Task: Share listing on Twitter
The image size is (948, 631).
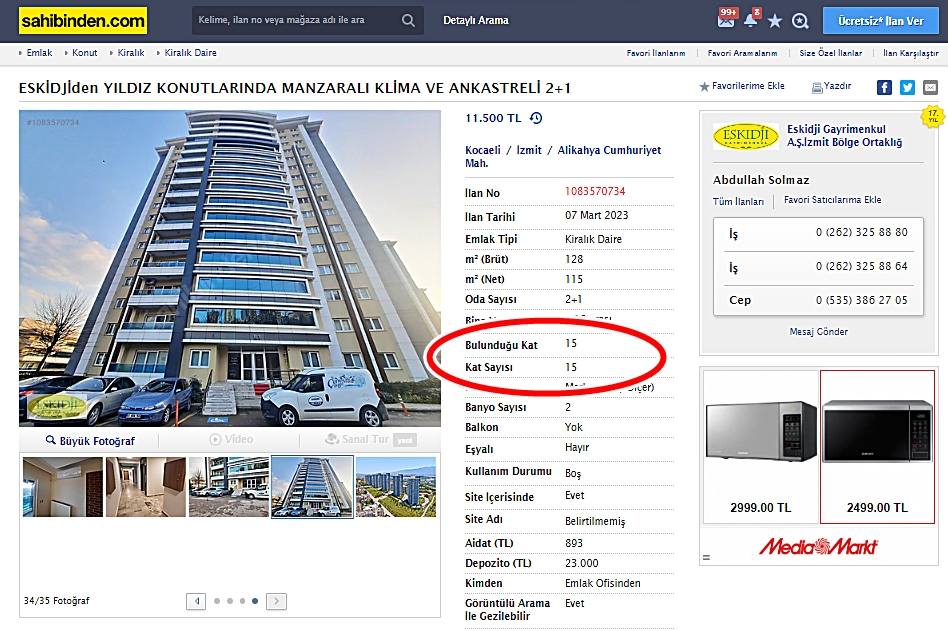Action: [x=907, y=88]
